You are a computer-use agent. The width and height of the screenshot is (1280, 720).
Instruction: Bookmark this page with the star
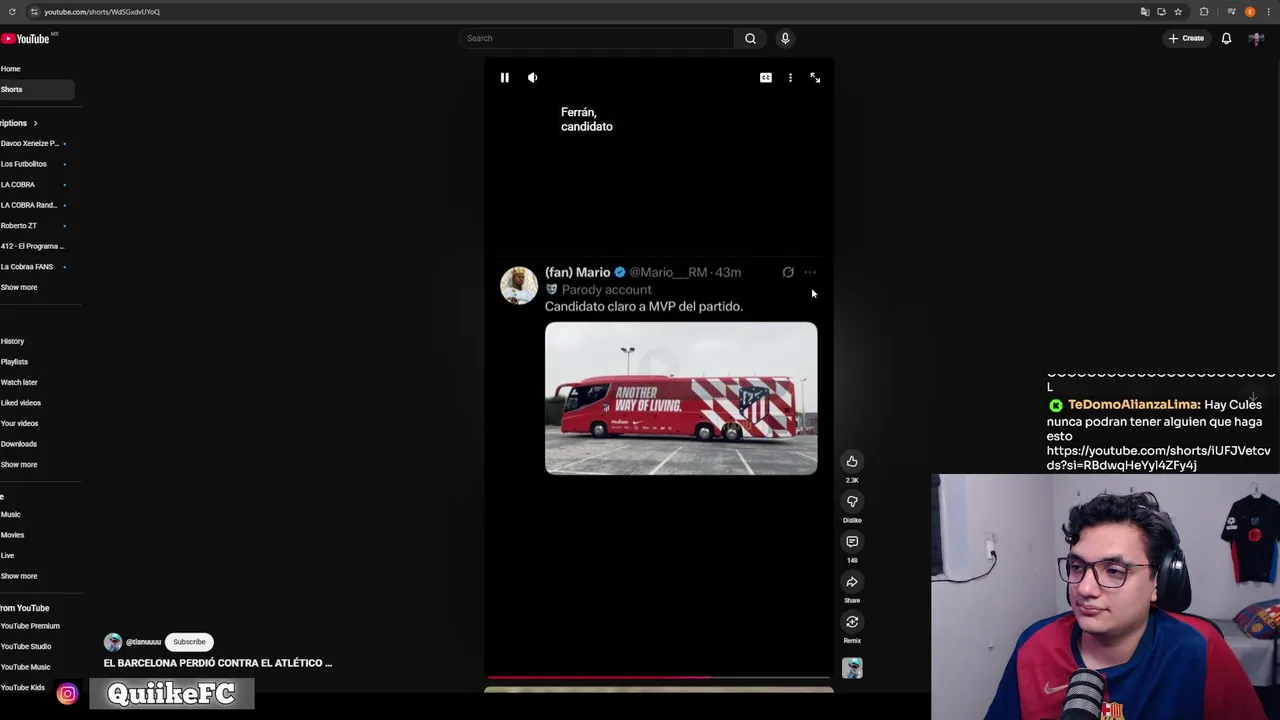[x=1178, y=12]
